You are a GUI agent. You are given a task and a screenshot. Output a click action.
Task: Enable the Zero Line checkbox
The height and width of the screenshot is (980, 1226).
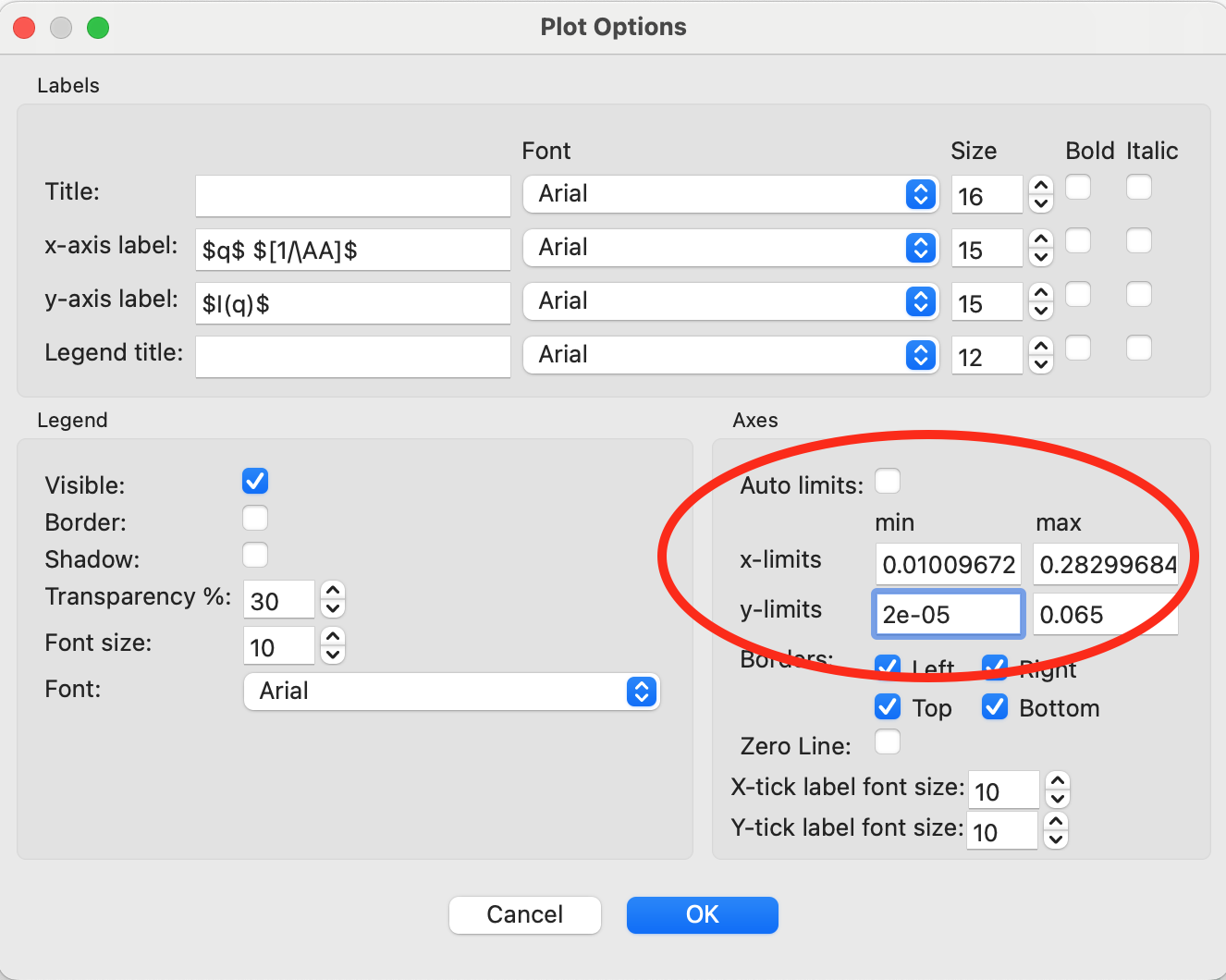pyautogui.click(x=888, y=742)
